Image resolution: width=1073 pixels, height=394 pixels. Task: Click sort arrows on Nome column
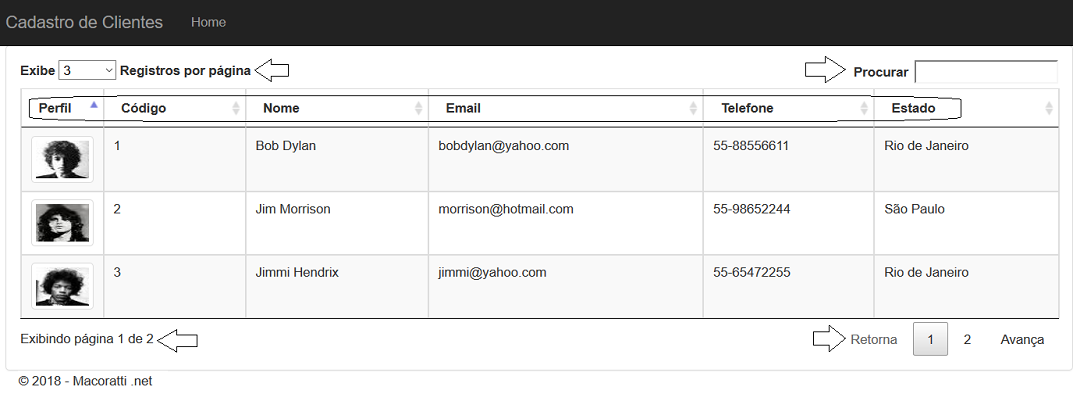pyautogui.click(x=419, y=108)
